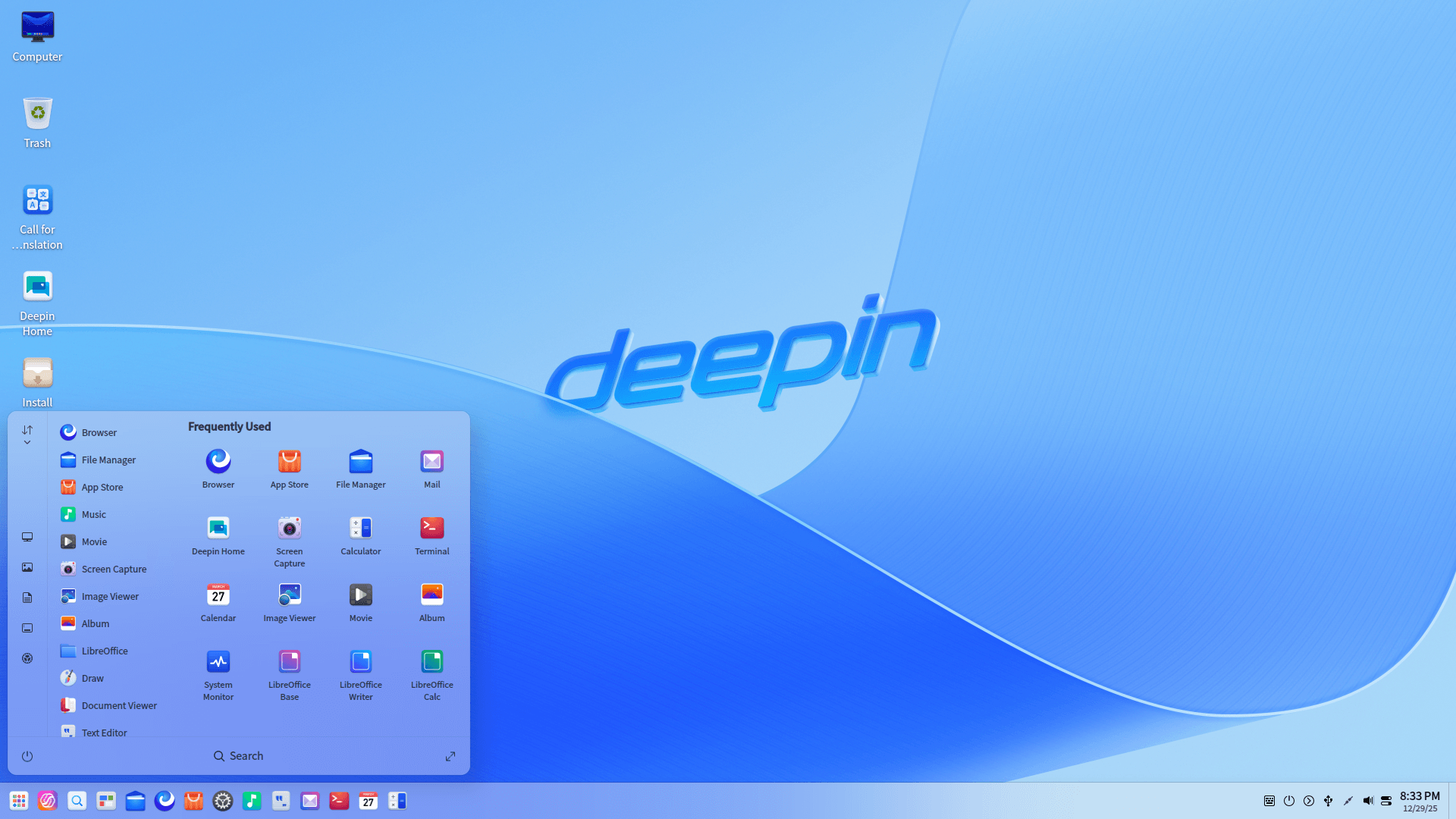Open the sort order dropdown in the launcher

27,435
